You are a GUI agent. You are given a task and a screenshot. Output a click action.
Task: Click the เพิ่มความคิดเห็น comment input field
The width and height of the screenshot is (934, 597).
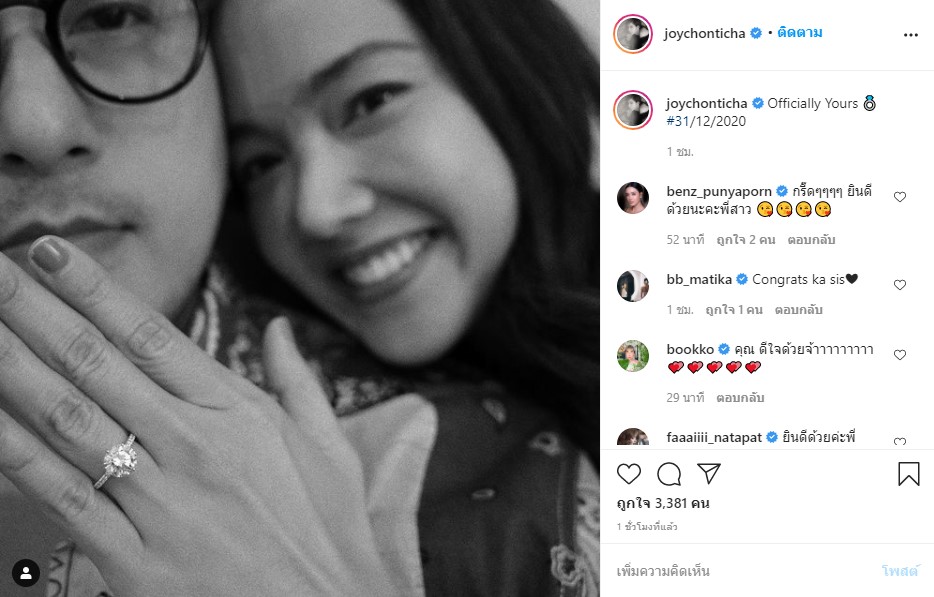click(x=745, y=571)
